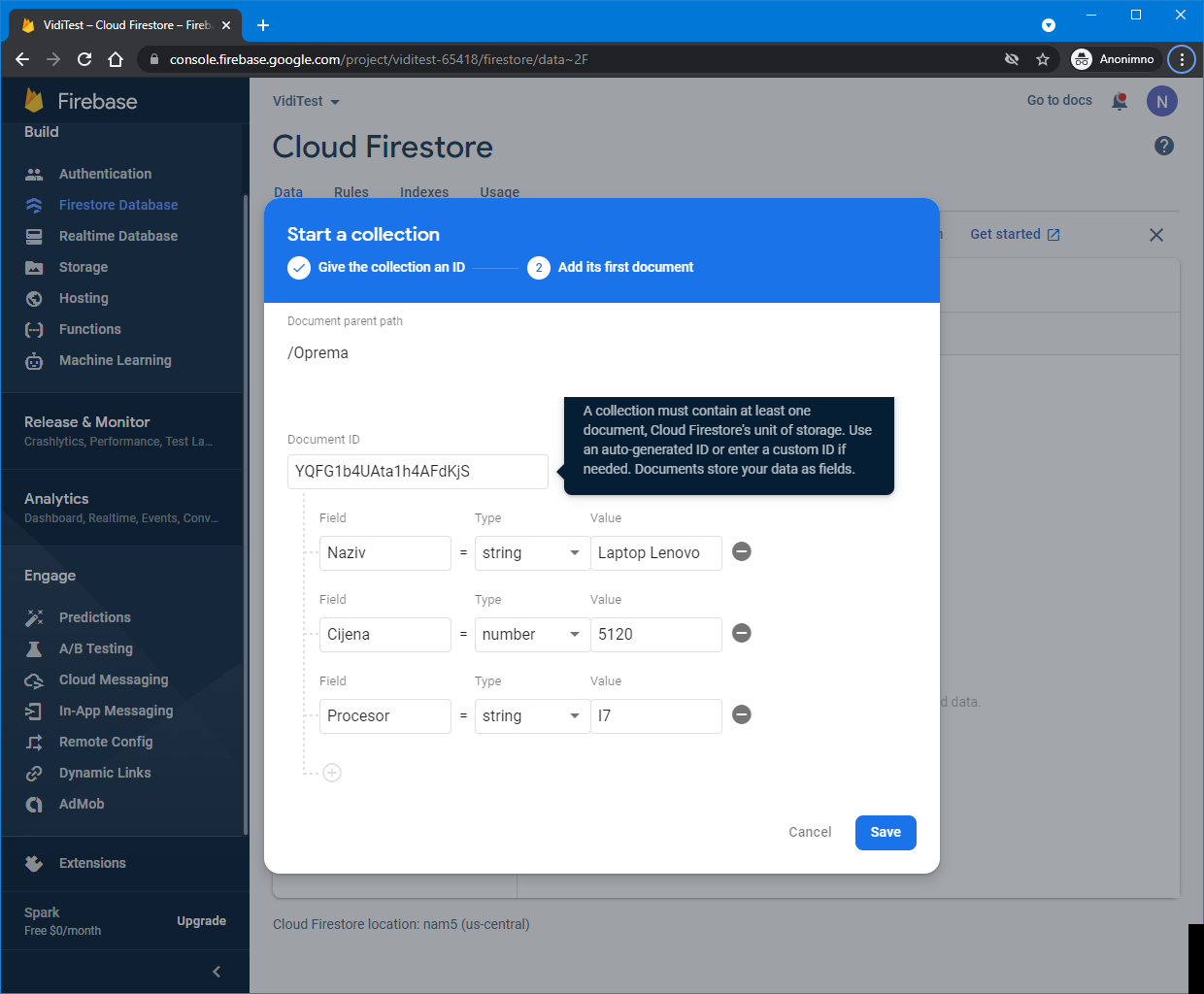
Task: Cancel the Start a collection dialog
Action: tap(810, 833)
